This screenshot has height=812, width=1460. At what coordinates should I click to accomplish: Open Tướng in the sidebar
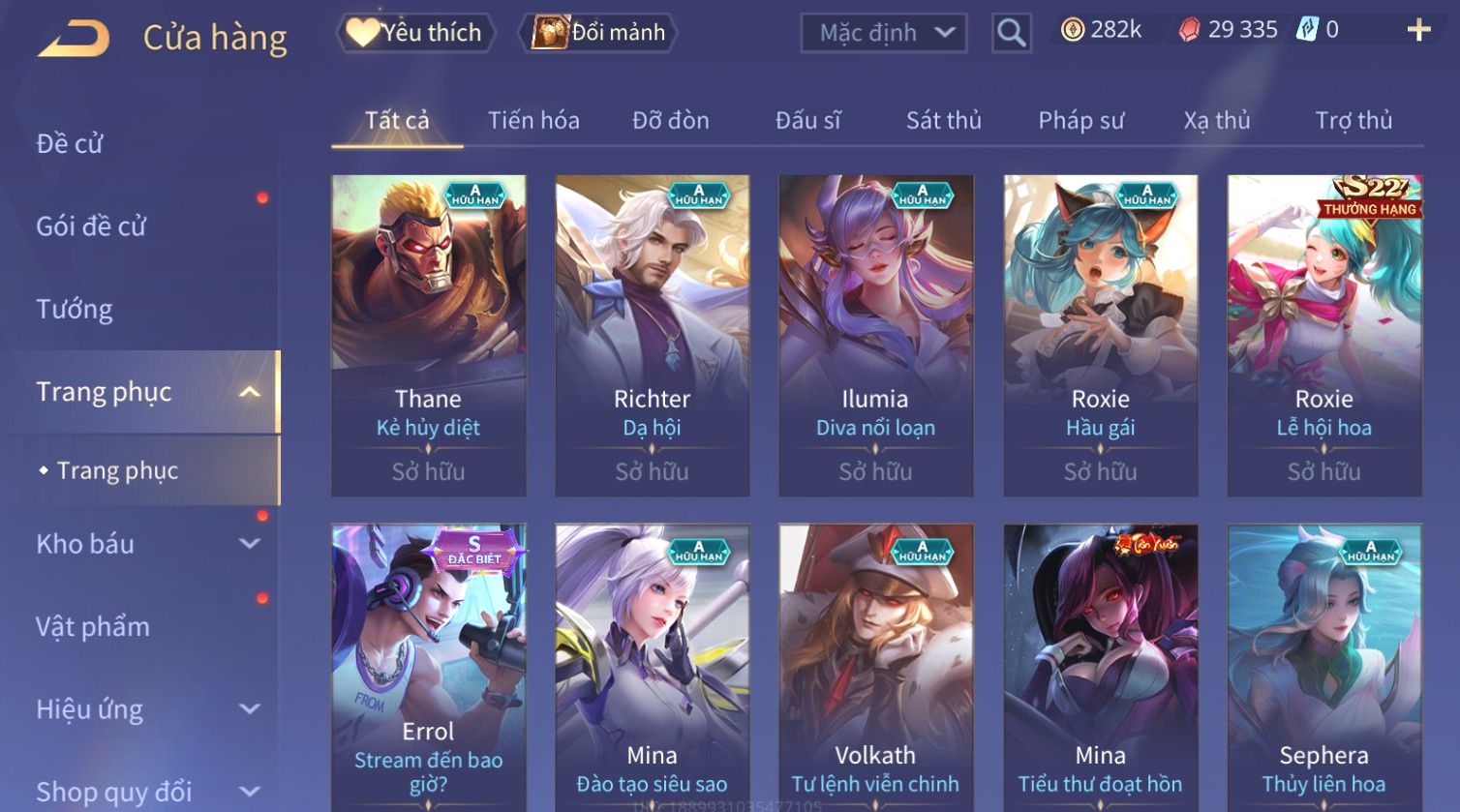[x=75, y=309]
